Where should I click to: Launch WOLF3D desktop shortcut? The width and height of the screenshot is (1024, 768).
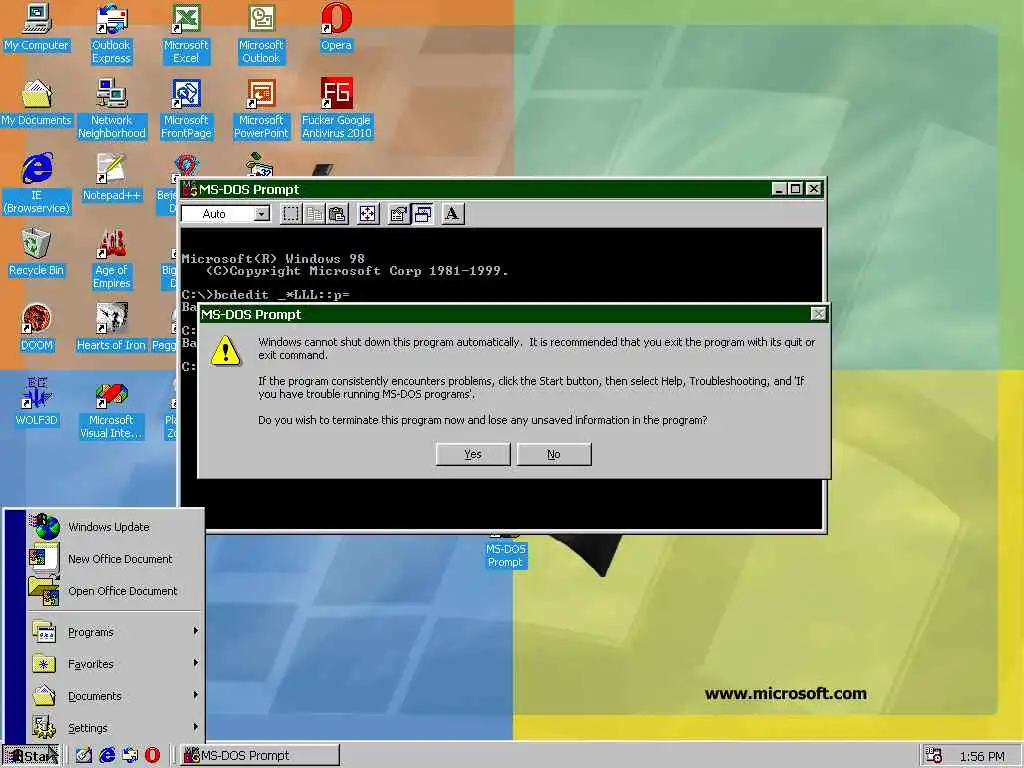point(37,402)
